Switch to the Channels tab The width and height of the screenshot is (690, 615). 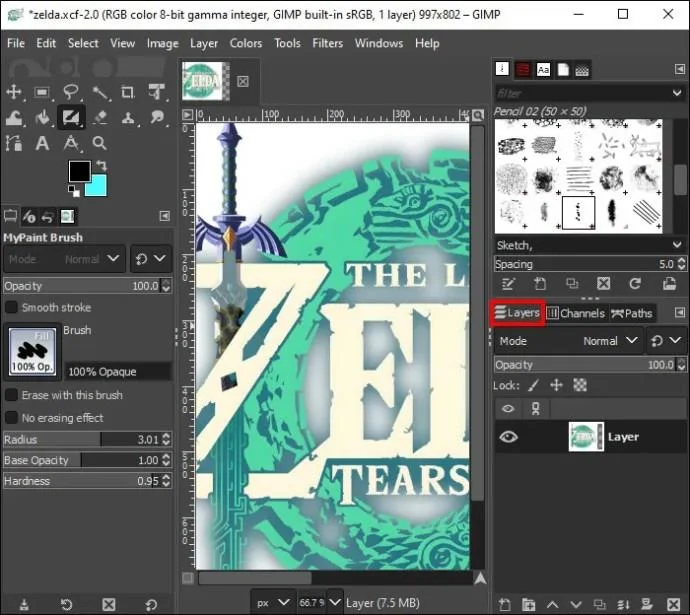click(576, 313)
